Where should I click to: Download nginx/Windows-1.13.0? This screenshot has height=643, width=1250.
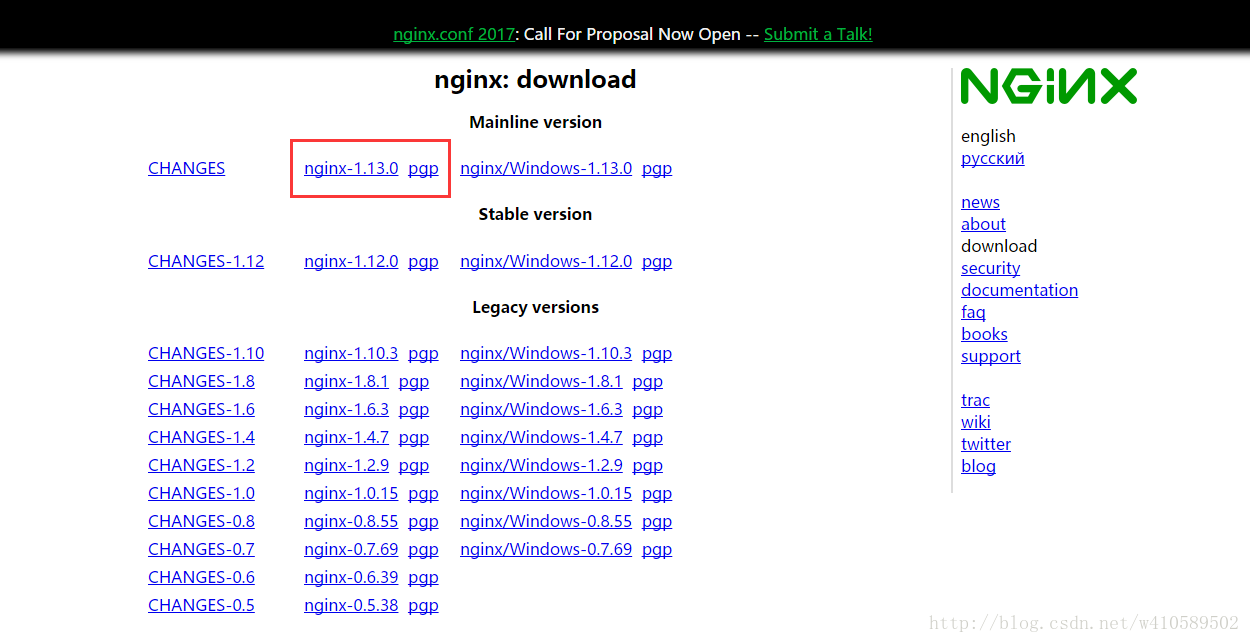click(546, 168)
